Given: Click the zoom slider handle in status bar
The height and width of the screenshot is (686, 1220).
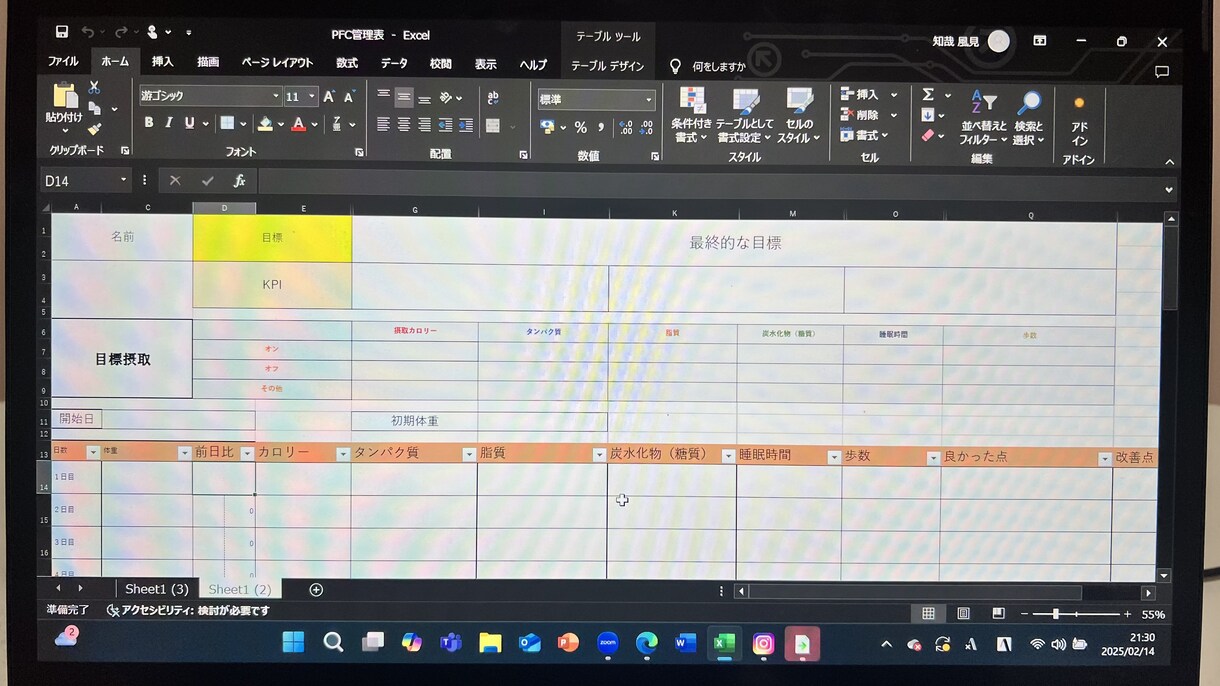Looking at the screenshot, I should click(x=1056, y=614).
